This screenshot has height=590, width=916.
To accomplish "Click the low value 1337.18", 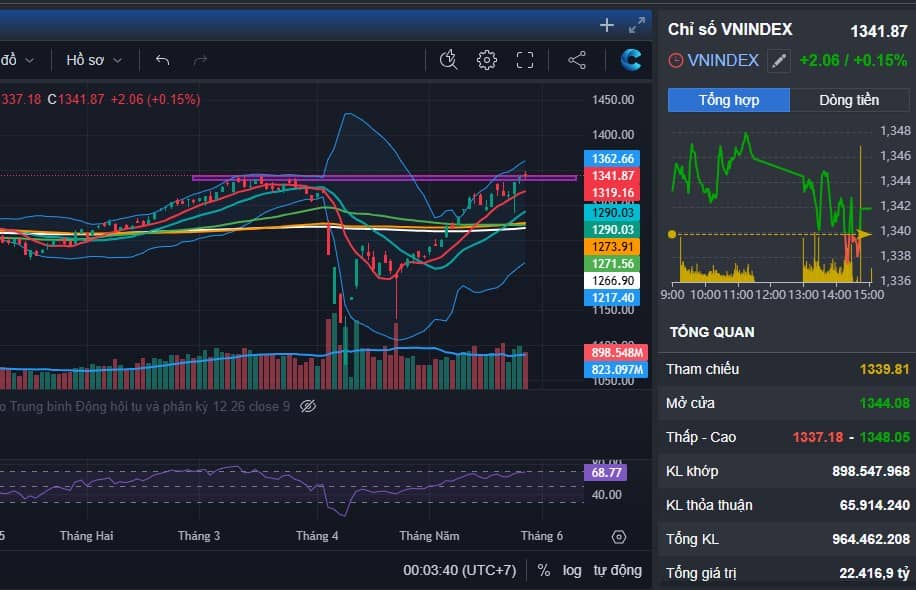I will 818,437.
